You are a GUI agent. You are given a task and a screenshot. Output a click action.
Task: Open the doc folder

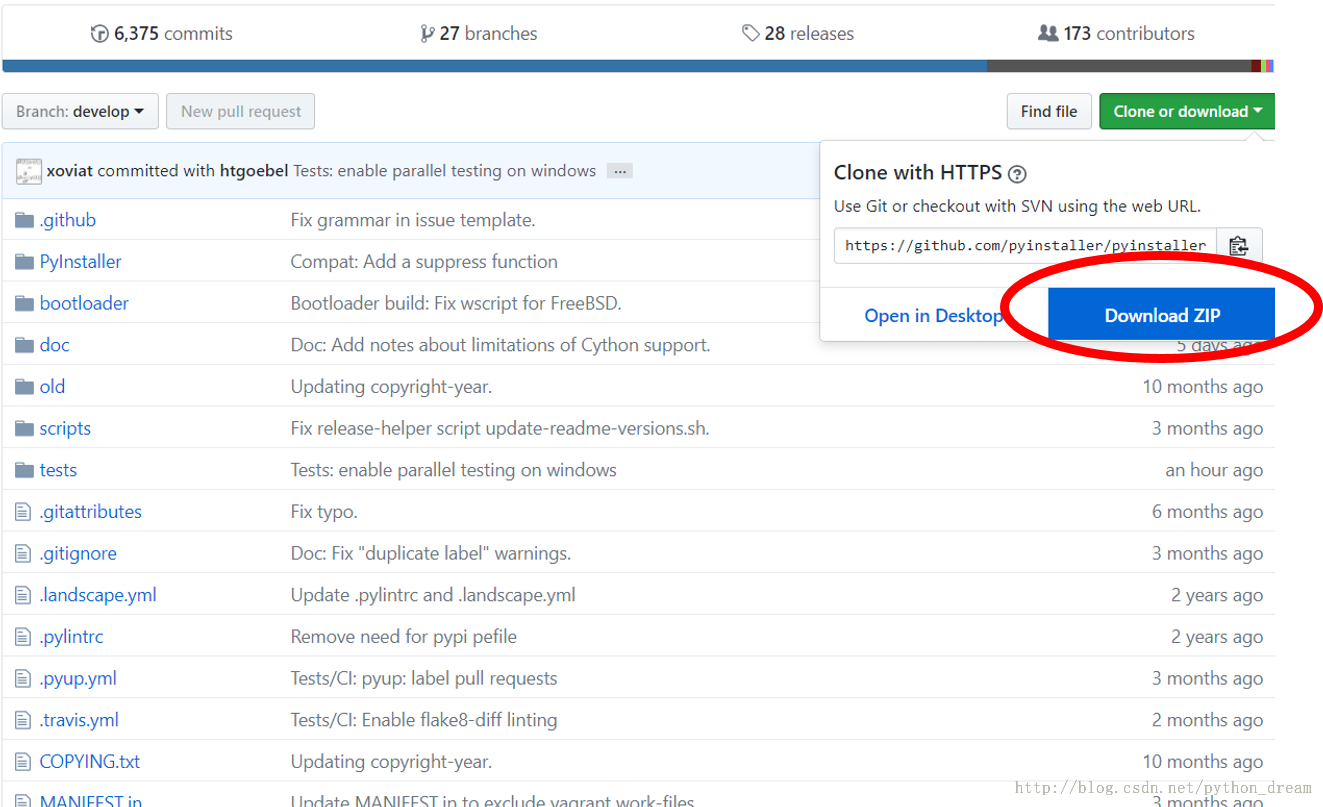click(55, 345)
